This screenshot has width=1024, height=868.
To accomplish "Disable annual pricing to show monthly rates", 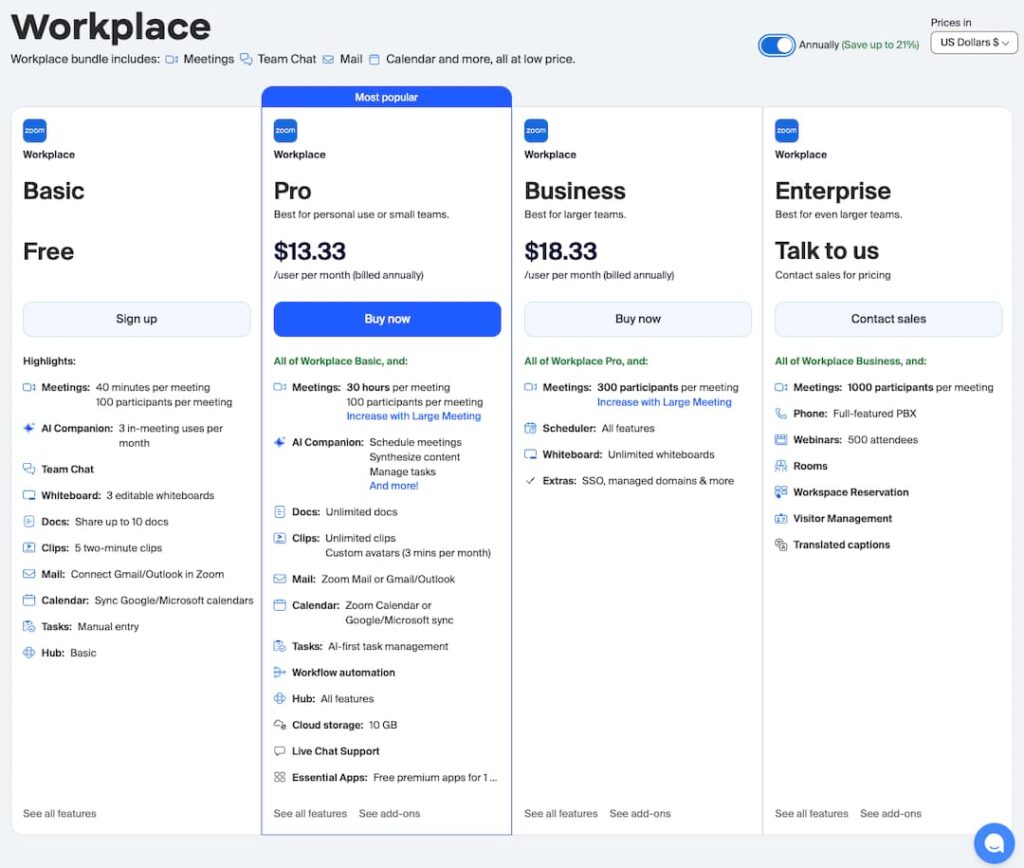I will click(776, 45).
